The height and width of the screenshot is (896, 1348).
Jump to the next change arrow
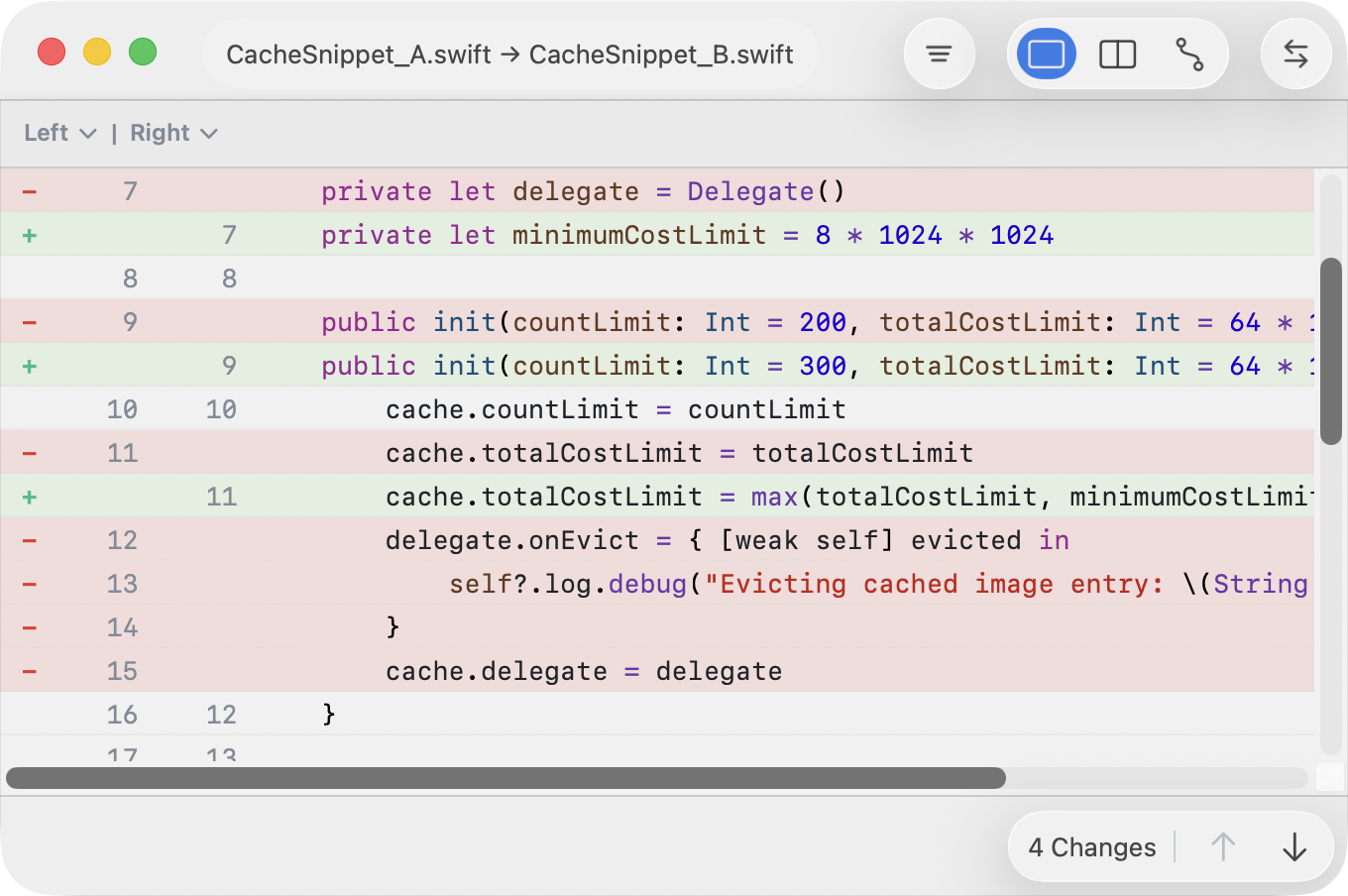[1294, 847]
